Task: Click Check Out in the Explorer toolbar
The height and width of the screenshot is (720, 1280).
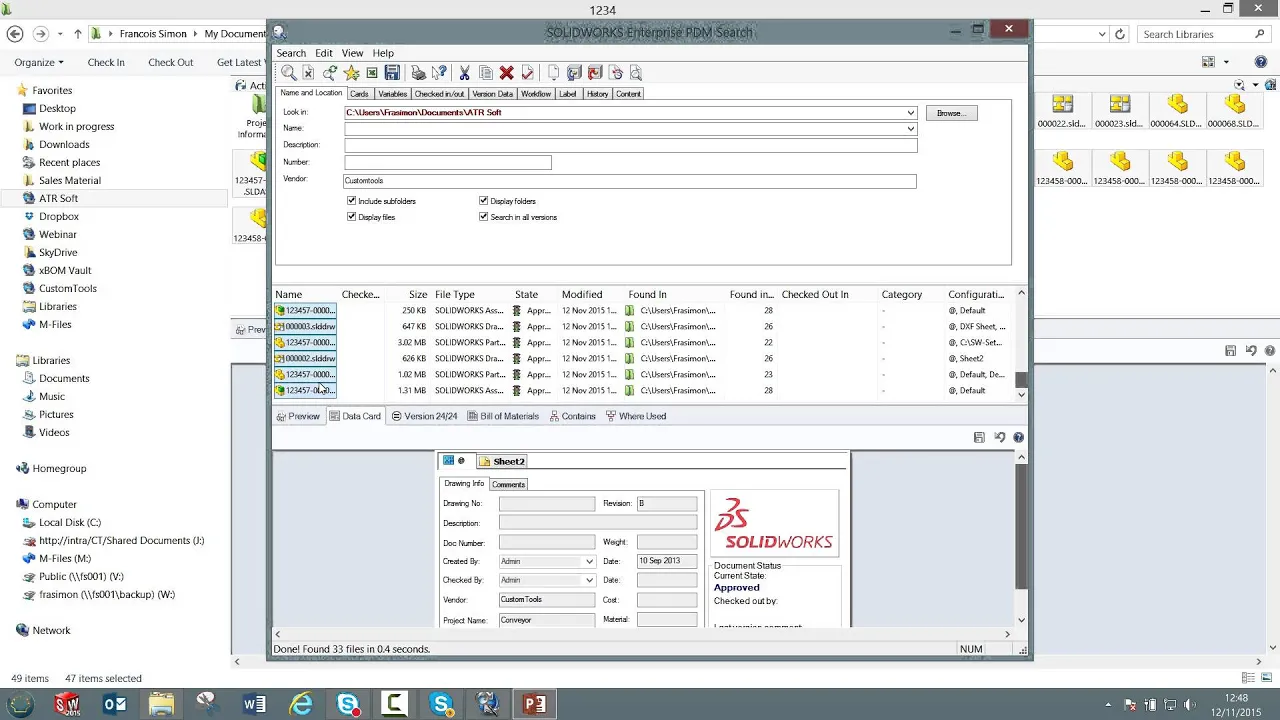Action: [x=171, y=62]
